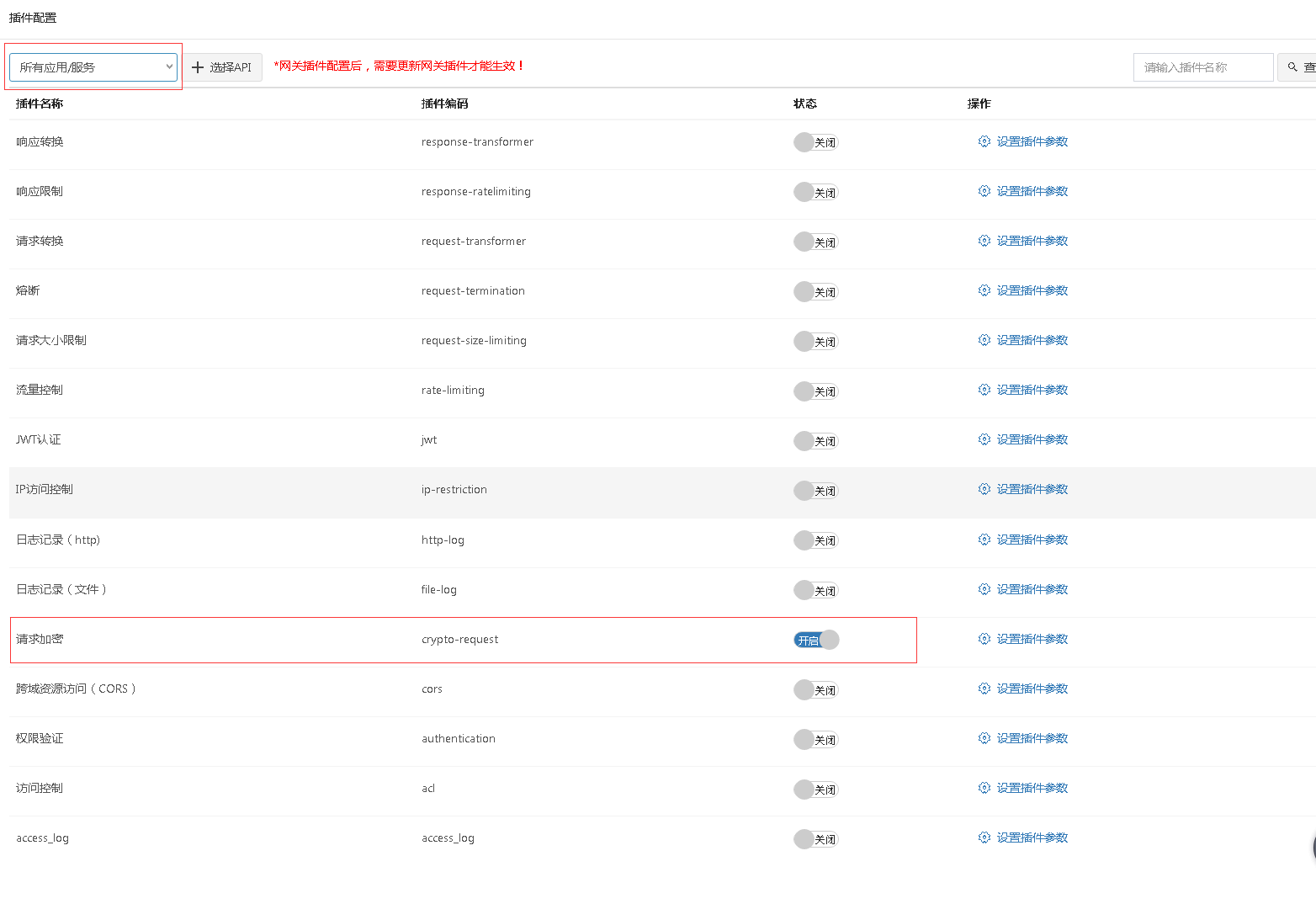The height and width of the screenshot is (920, 1316).
Task: Toggle the request-termination plugin on
Action: click(816, 292)
